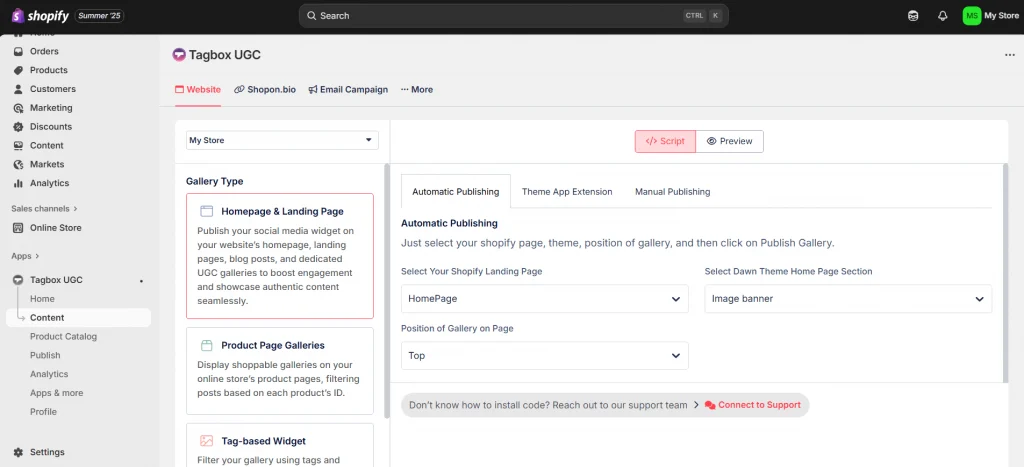Switch to the Manual Publishing tab

[x=672, y=191]
